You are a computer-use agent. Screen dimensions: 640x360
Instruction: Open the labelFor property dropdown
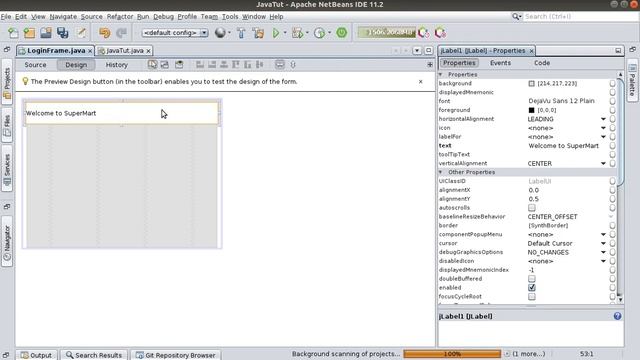coord(603,137)
